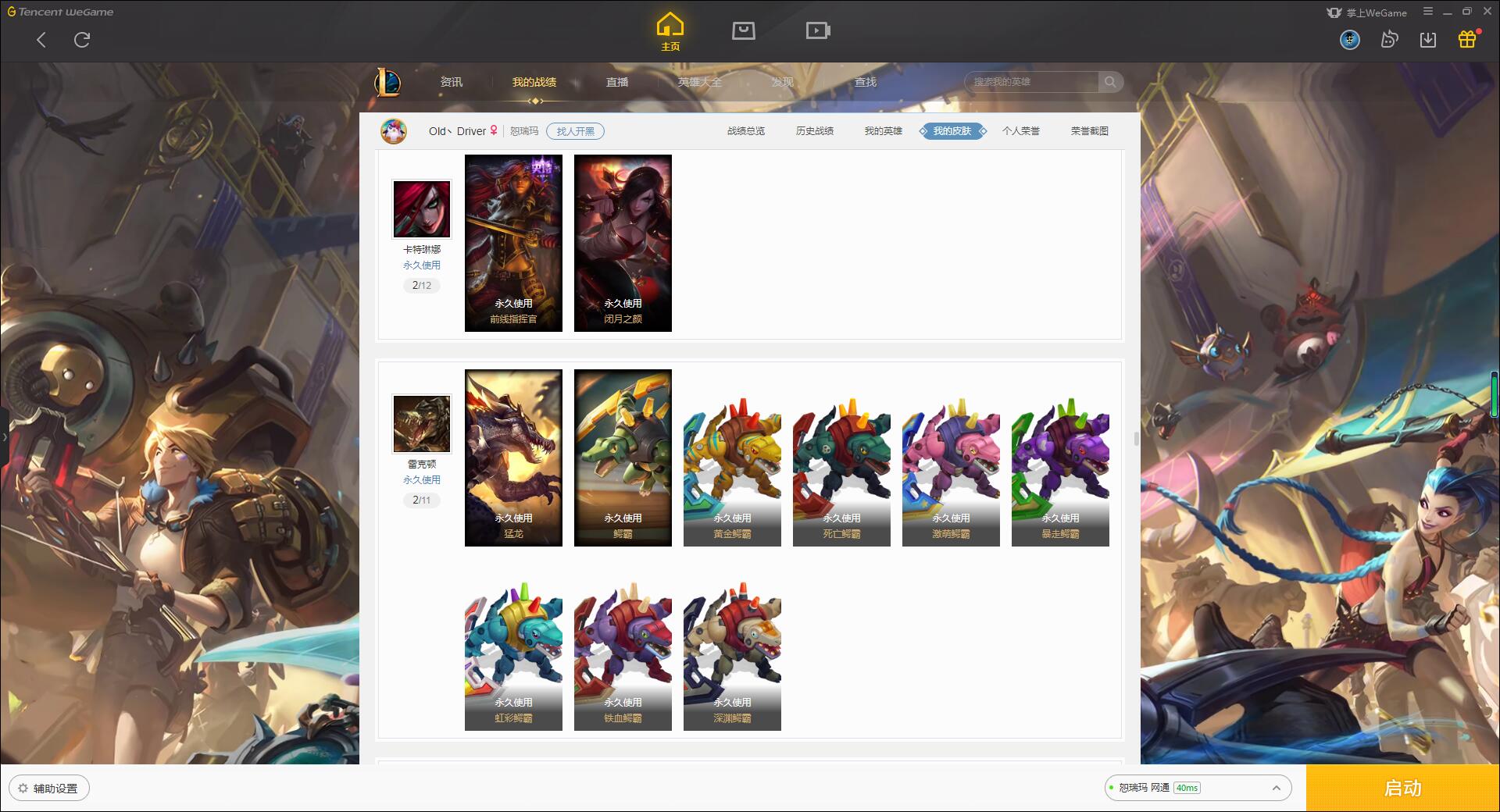Open the 鳄霸 skin card
The image size is (1500, 812).
click(623, 458)
